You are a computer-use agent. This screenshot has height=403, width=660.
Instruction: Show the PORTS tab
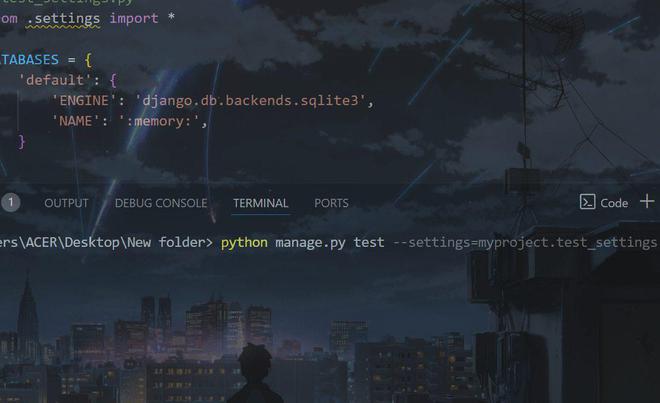click(x=331, y=203)
